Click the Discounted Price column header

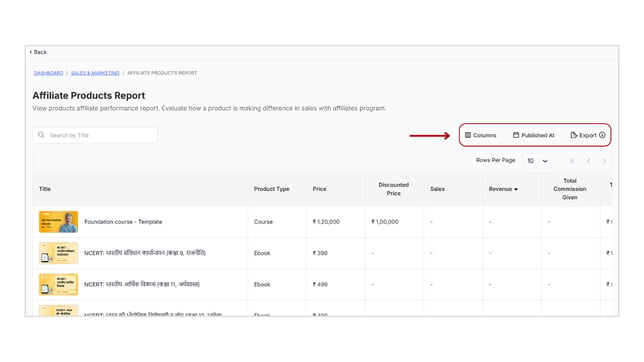coord(393,189)
